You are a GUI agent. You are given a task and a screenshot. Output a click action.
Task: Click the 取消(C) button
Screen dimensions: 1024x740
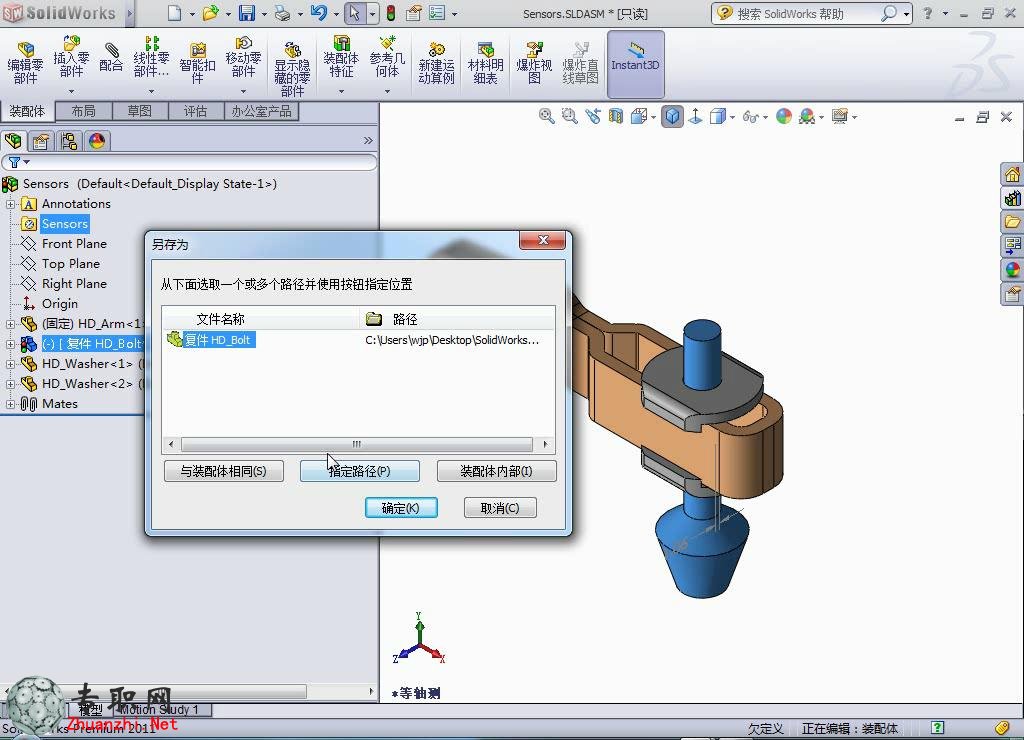(x=500, y=507)
